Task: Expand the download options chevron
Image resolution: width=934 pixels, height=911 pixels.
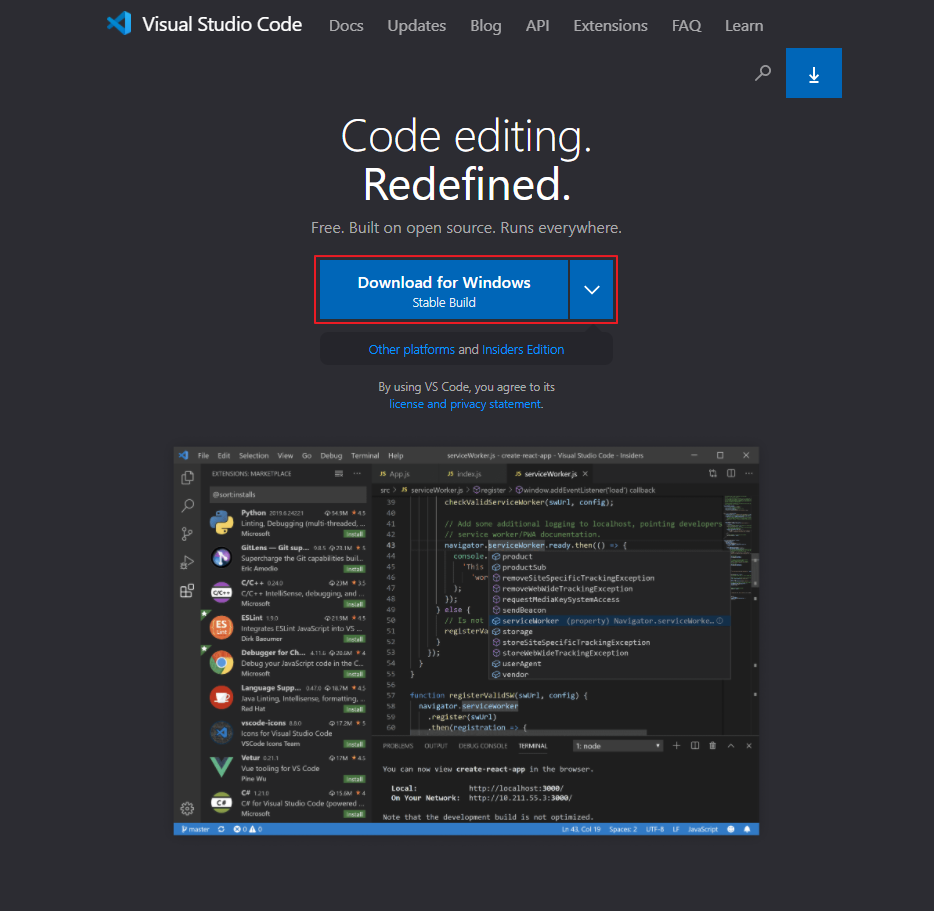Action: click(x=591, y=290)
